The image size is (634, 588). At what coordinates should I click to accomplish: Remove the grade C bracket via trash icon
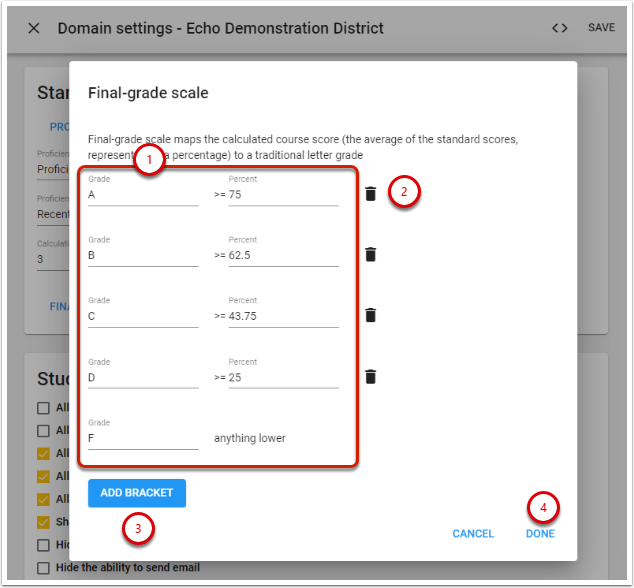coord(370,315)
